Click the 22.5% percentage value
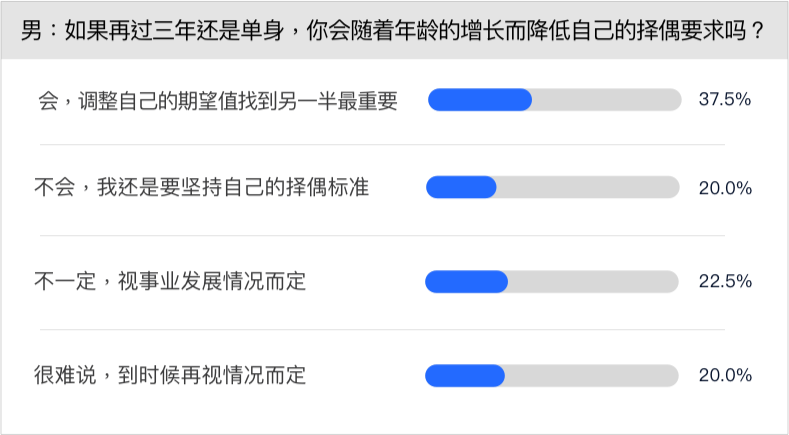This screenshot has width=789, height=435. pyautogui.click(x=725, y=282)
